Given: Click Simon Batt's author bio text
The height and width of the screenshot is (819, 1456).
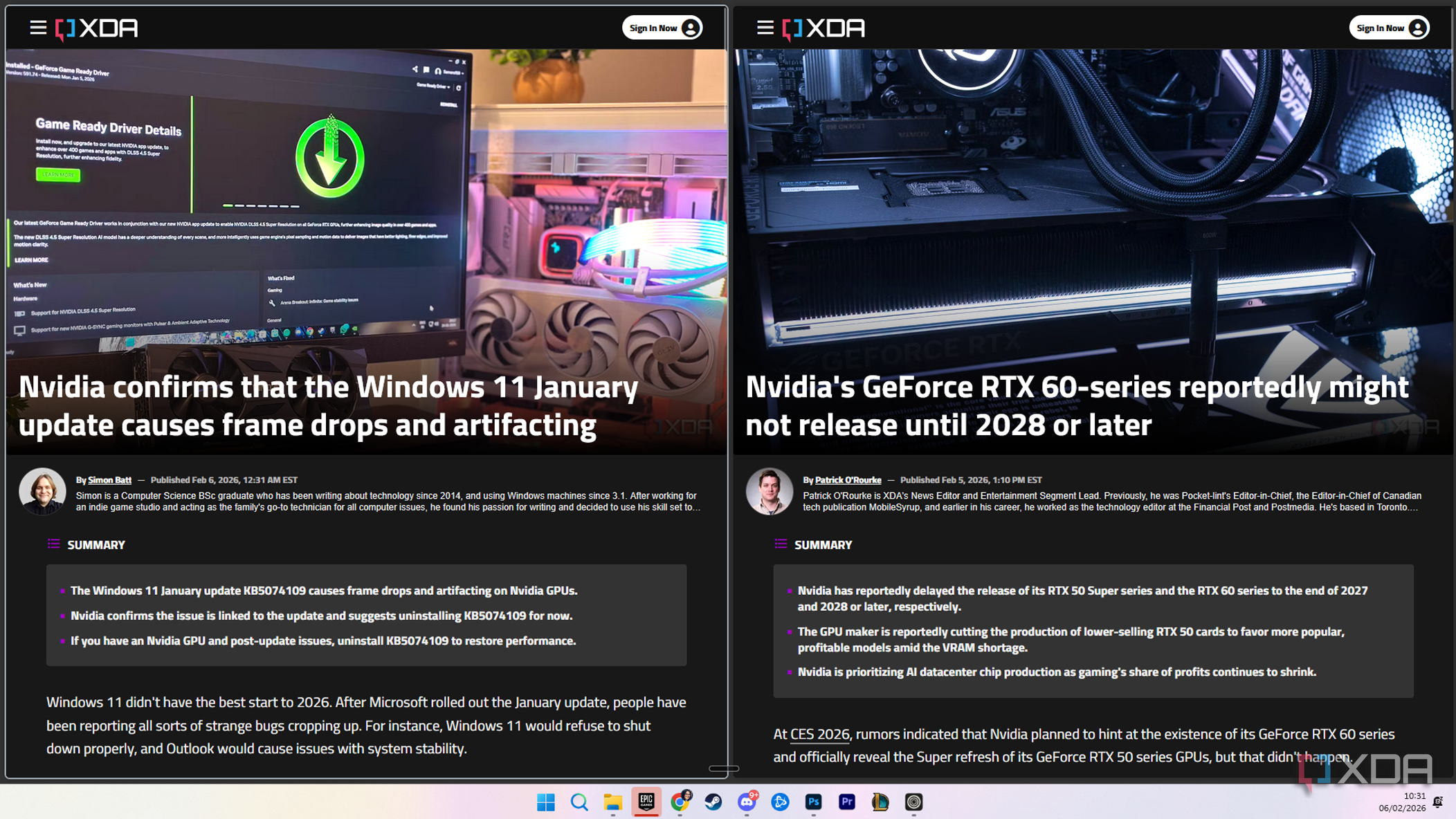Looking at the screenshot, I should click(388, 501).
